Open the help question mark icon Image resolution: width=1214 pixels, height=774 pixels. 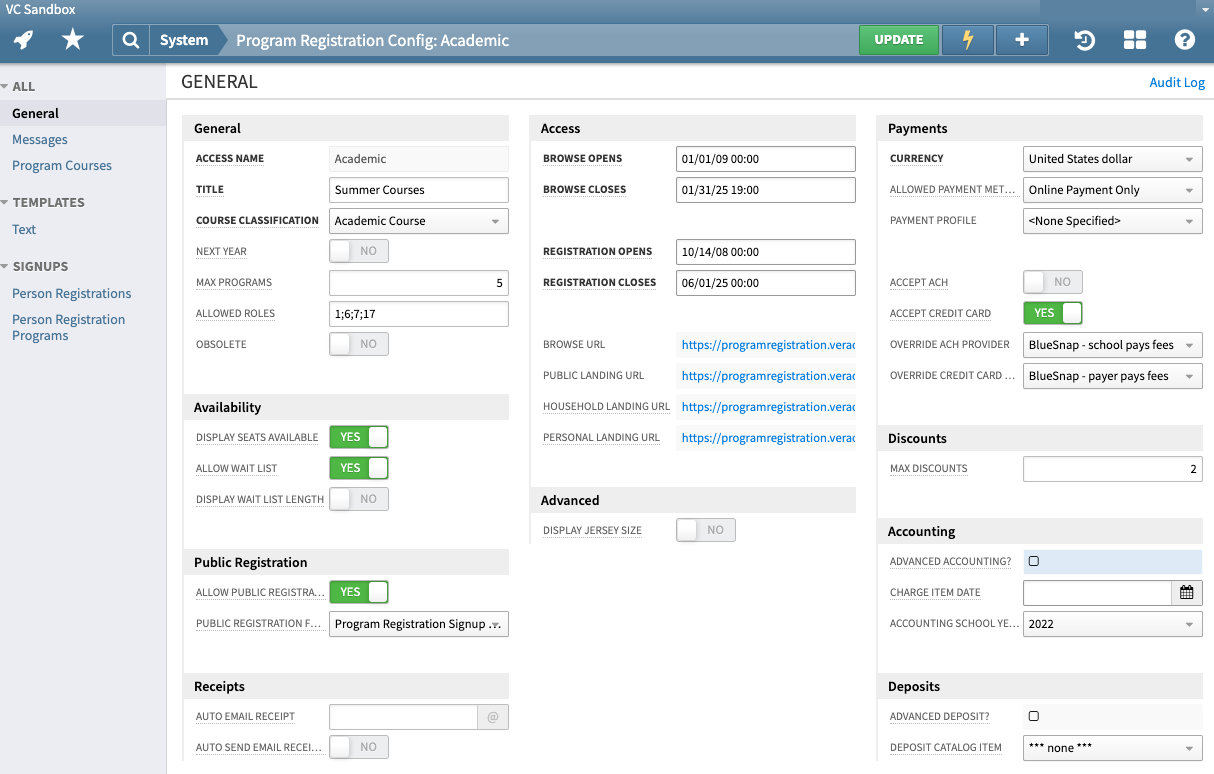pos(1185,40)
